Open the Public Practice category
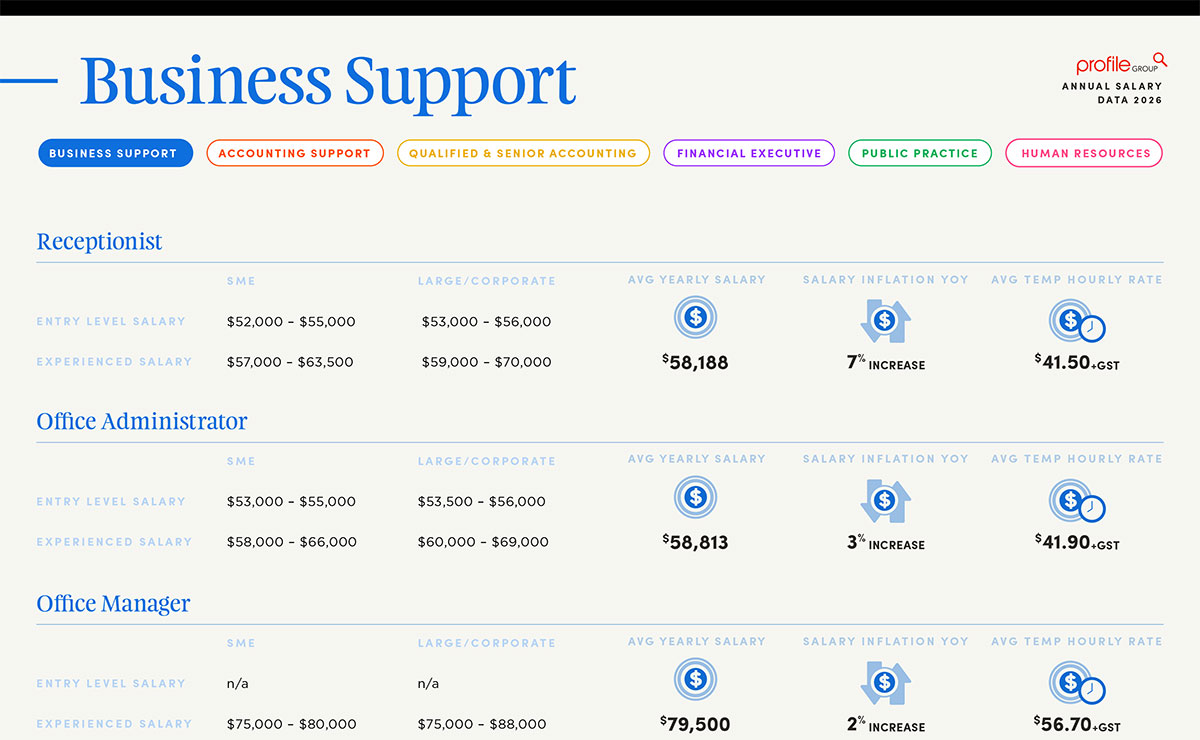The image size is (1200, 740). 920,153
